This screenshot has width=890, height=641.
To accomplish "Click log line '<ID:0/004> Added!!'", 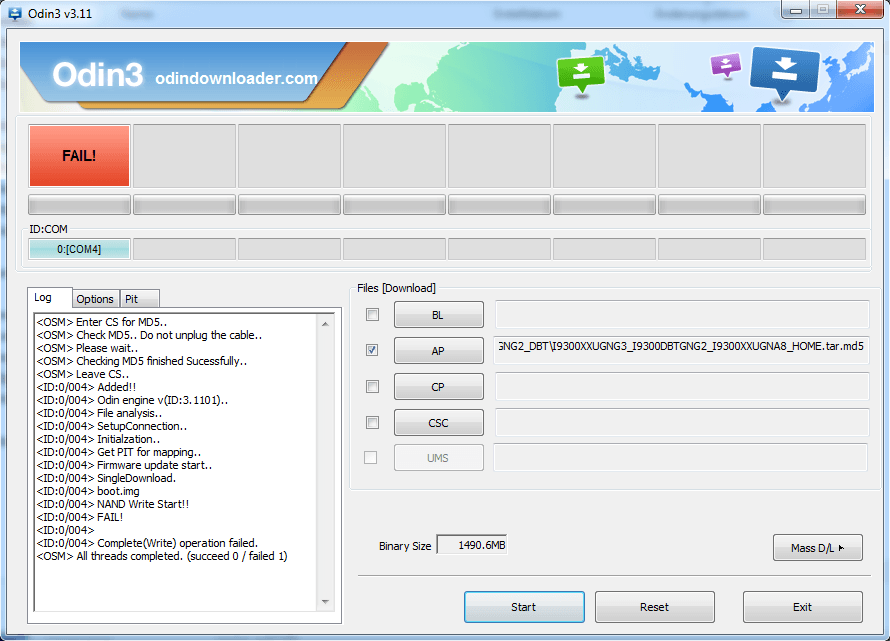I will (86, 387).
